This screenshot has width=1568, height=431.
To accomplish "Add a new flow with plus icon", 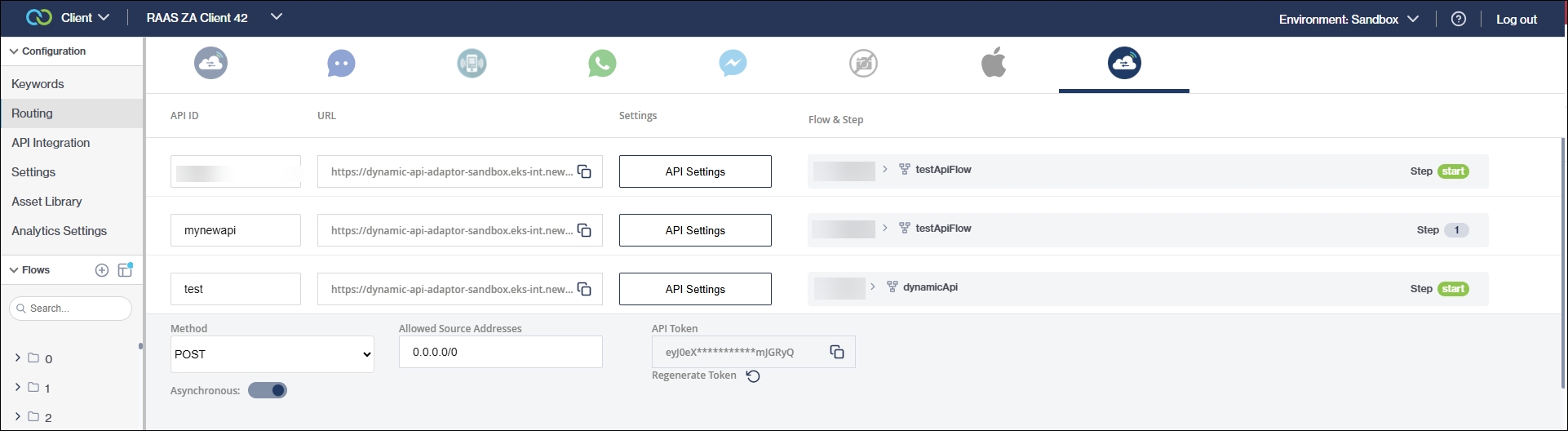I will tap(102, 270).
